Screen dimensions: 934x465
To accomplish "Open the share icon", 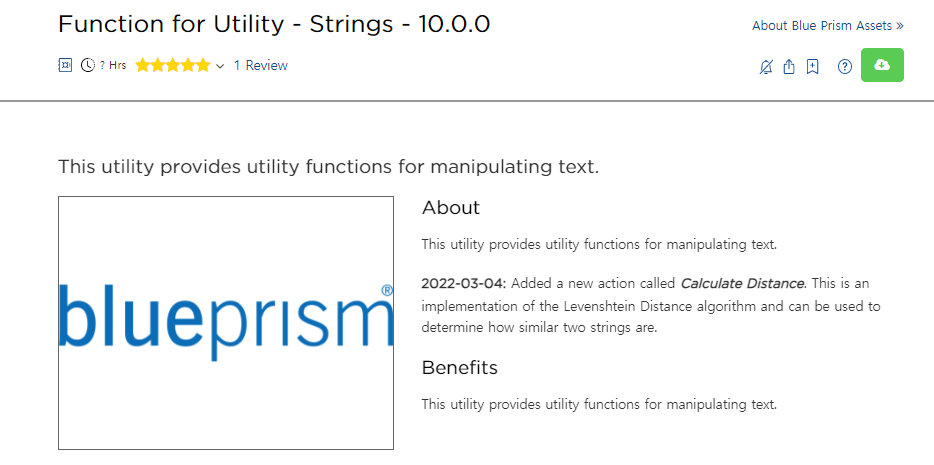I will tap(789, 67).
